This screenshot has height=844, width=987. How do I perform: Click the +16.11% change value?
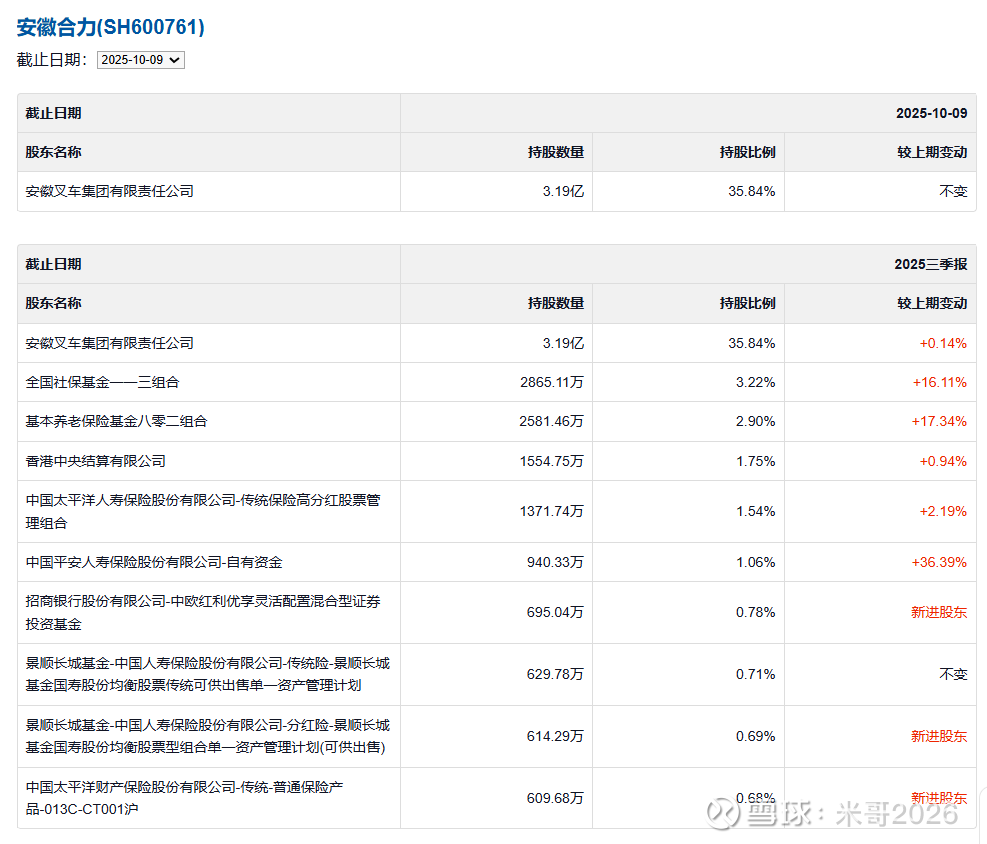coord(939,382)
